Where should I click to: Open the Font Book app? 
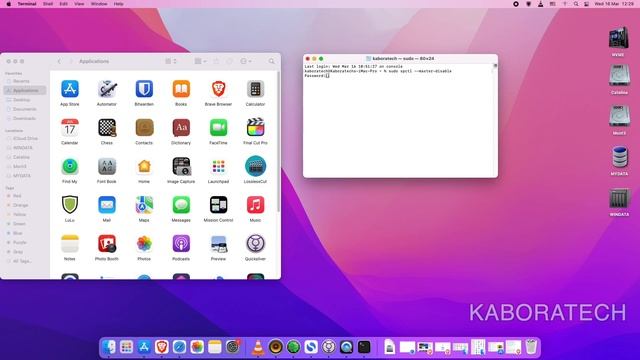point(107,167)
